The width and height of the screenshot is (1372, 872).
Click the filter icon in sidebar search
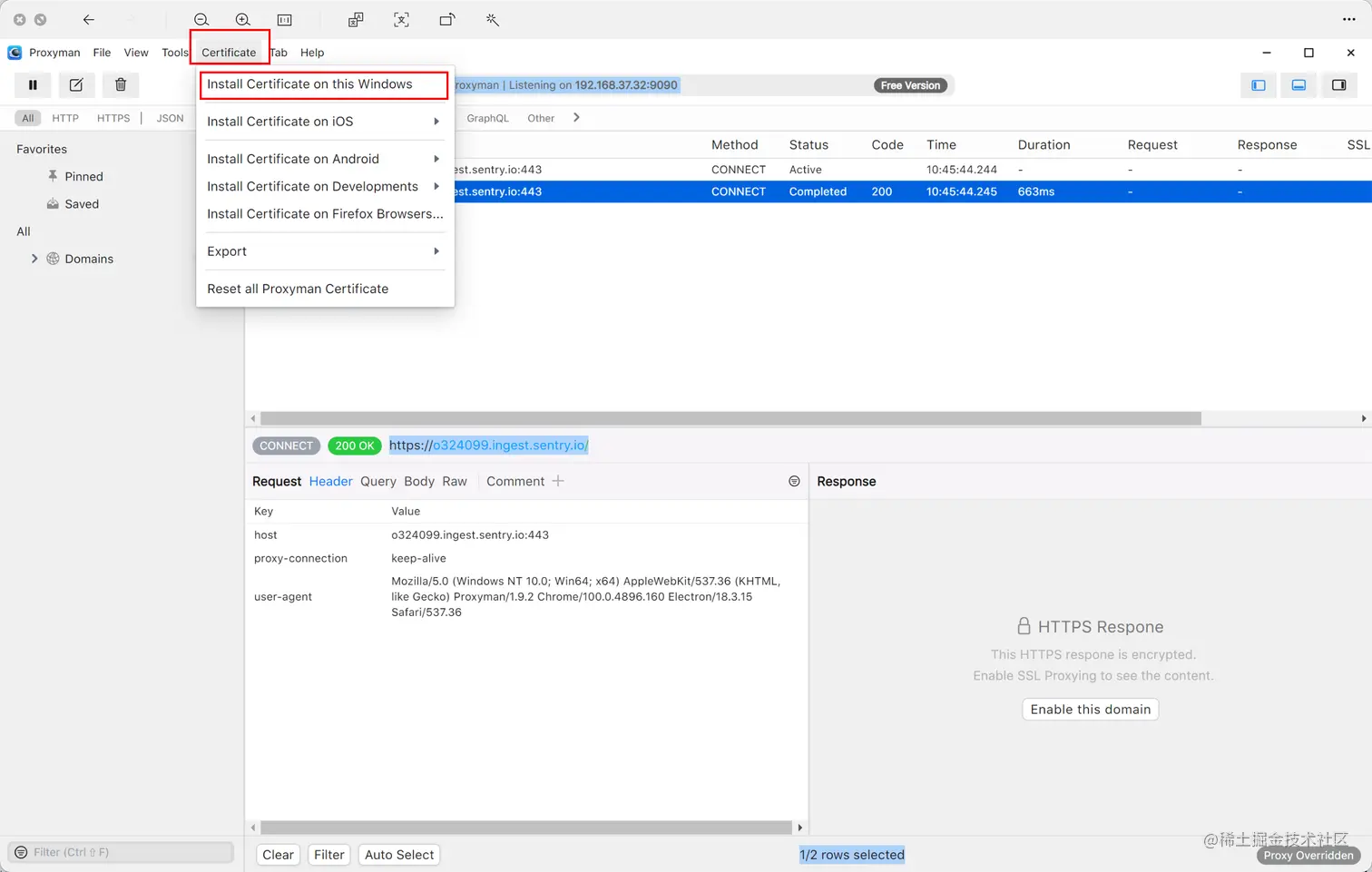[21, 852]
